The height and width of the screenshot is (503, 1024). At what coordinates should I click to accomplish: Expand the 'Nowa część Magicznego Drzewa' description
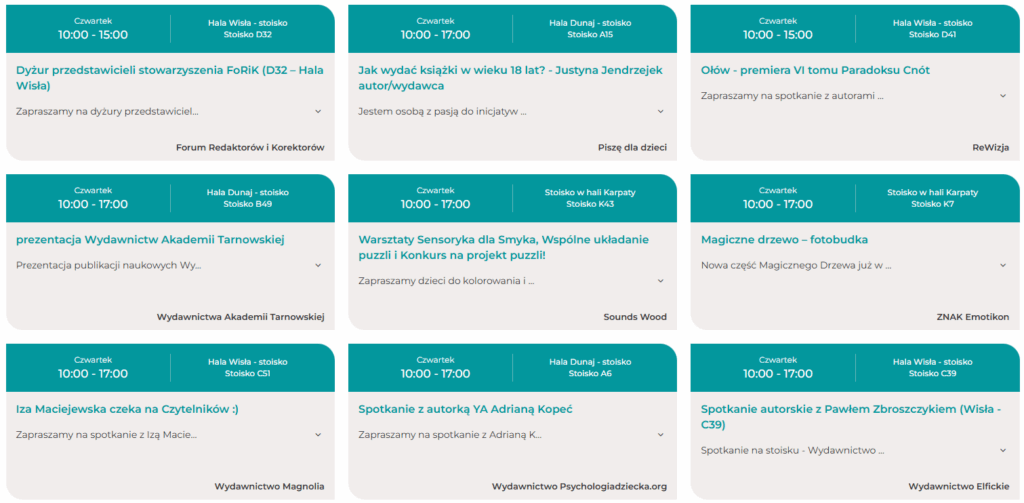tap(1002, 265)
